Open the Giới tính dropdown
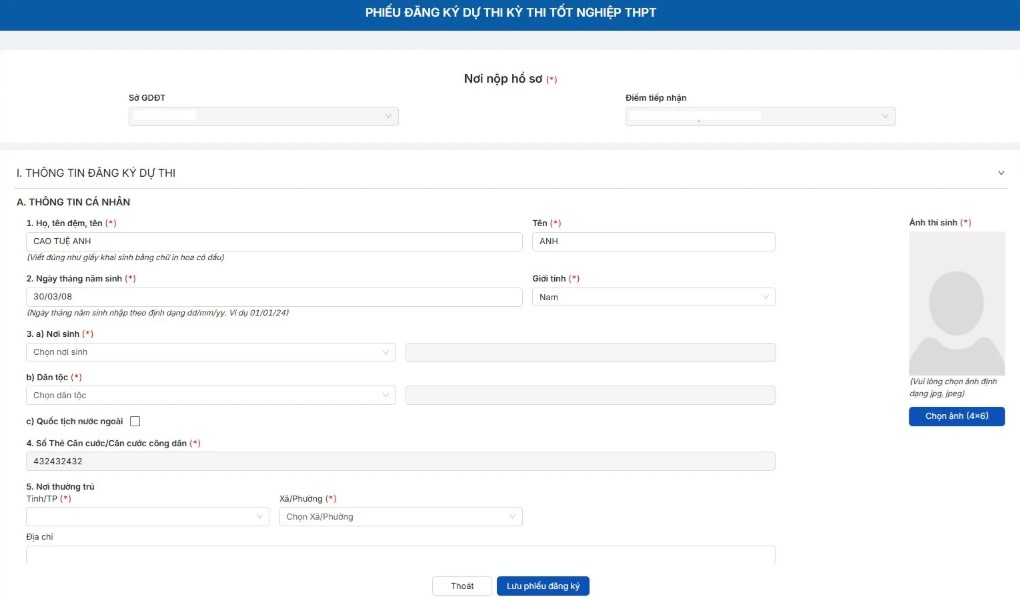This screenshot has width=1020, height=598. pos(653,297)
